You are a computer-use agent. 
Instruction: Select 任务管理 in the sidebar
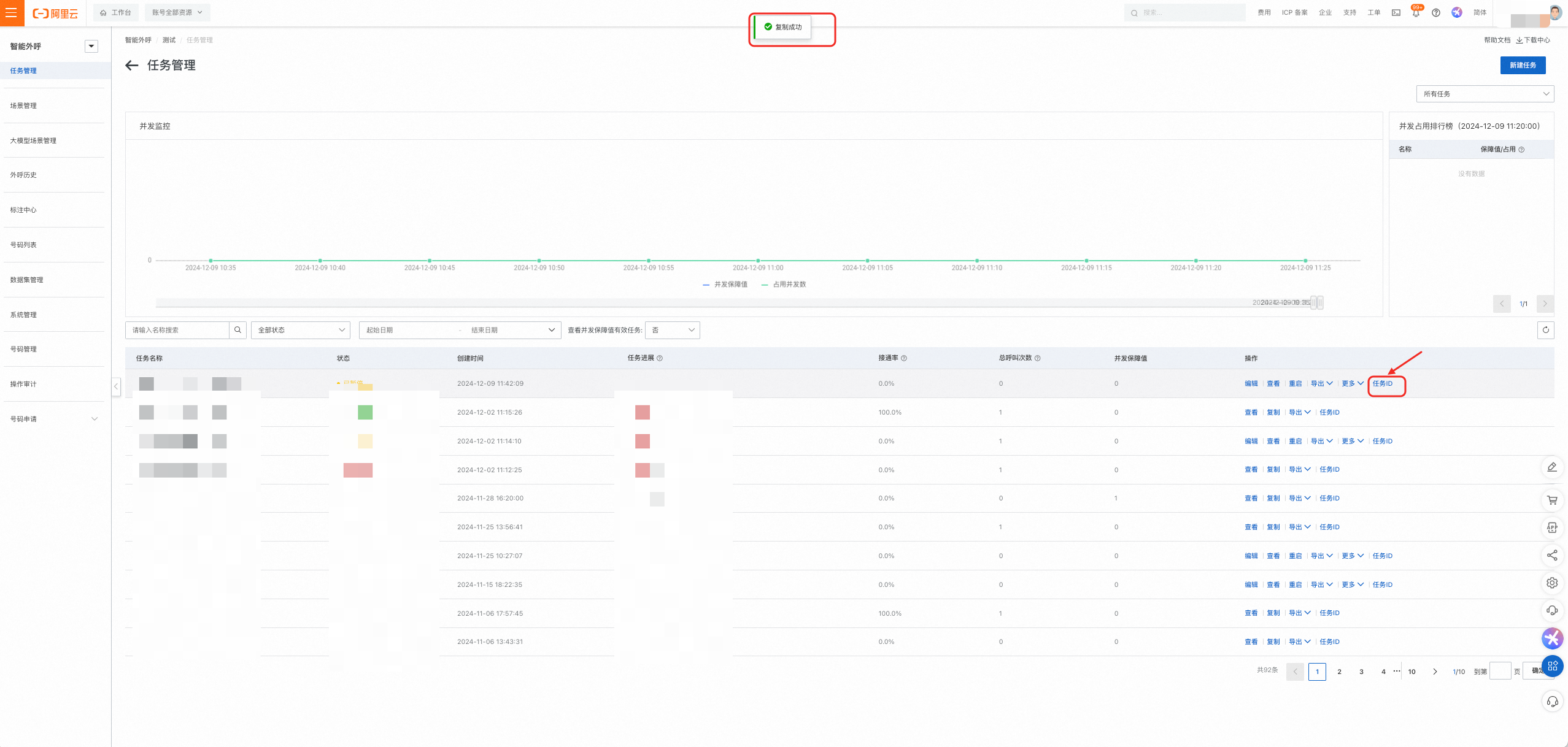coord(55,71)
